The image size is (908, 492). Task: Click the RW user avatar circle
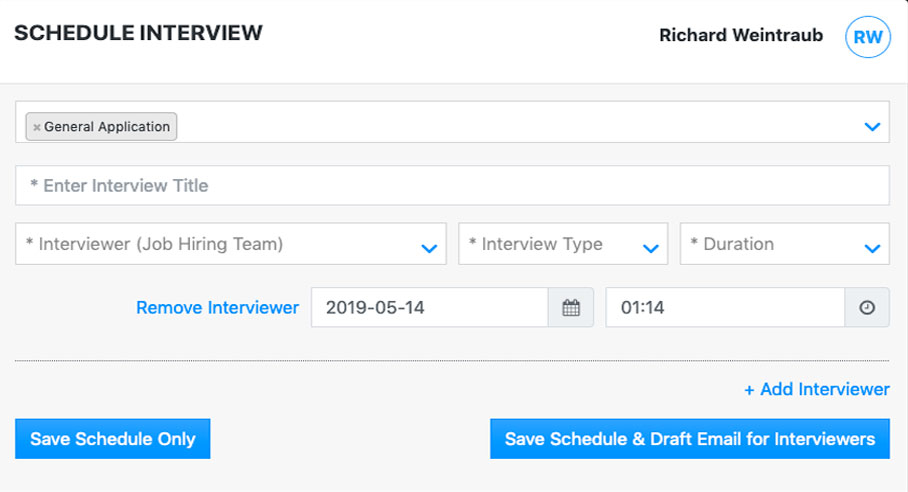coord(867,37)
